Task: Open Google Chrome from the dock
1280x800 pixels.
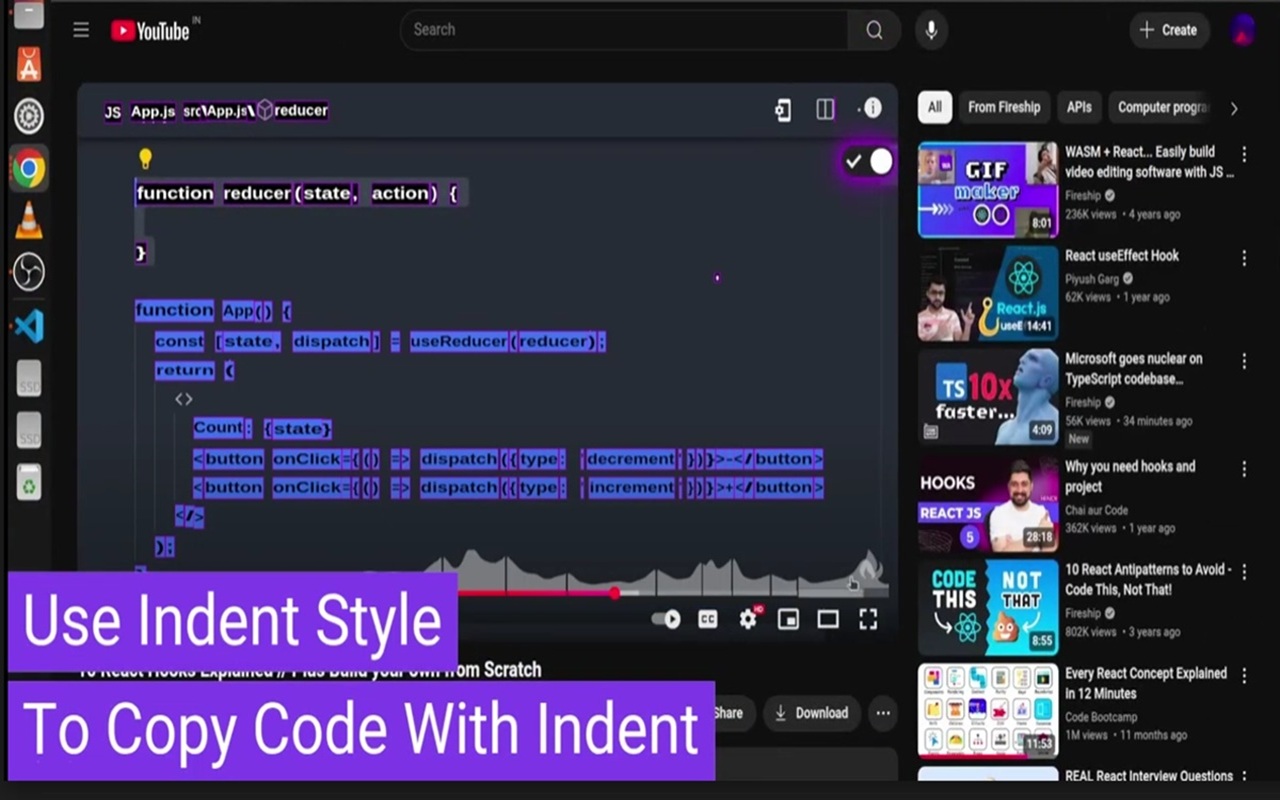Action: click(29, 168)
